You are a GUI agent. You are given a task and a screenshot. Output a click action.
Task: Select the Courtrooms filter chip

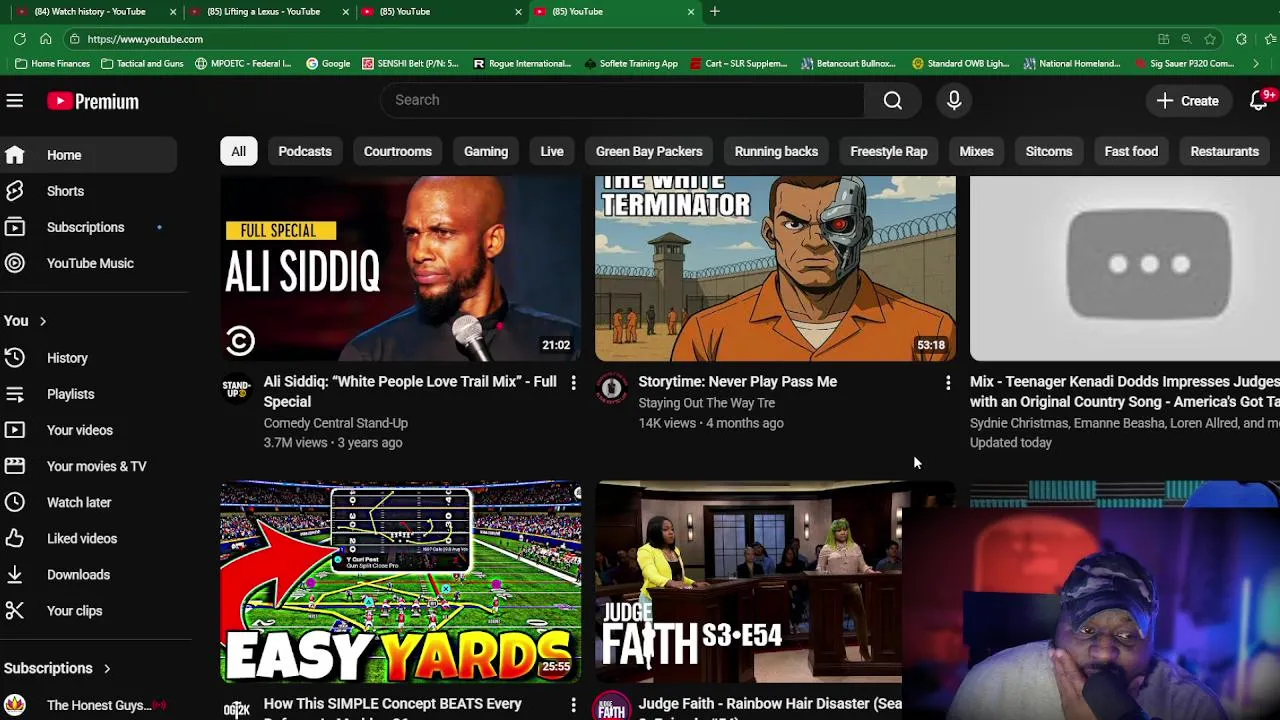pos(398,151)
